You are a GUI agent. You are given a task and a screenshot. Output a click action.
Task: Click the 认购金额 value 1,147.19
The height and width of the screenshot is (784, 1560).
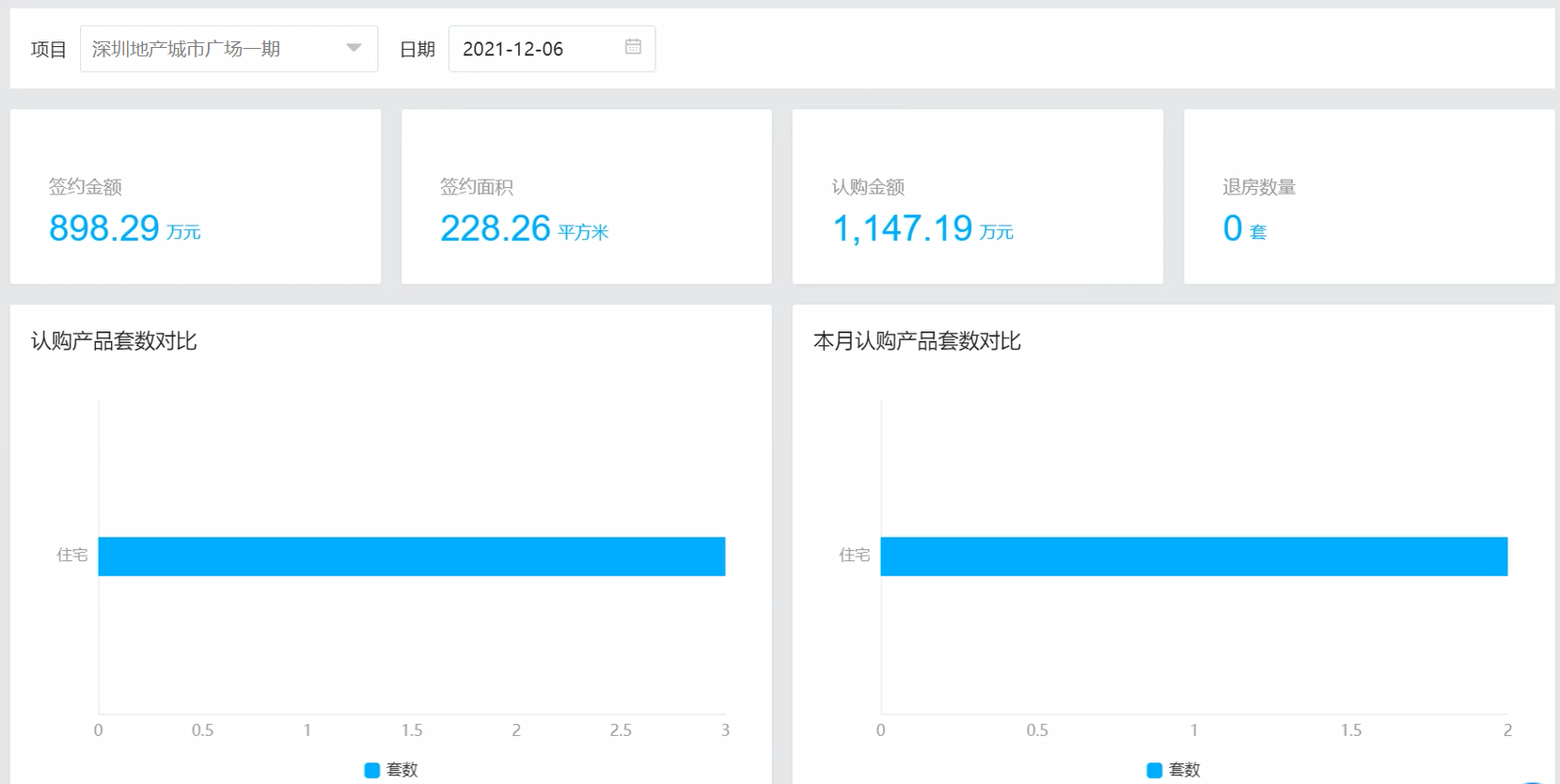[902, 228]
